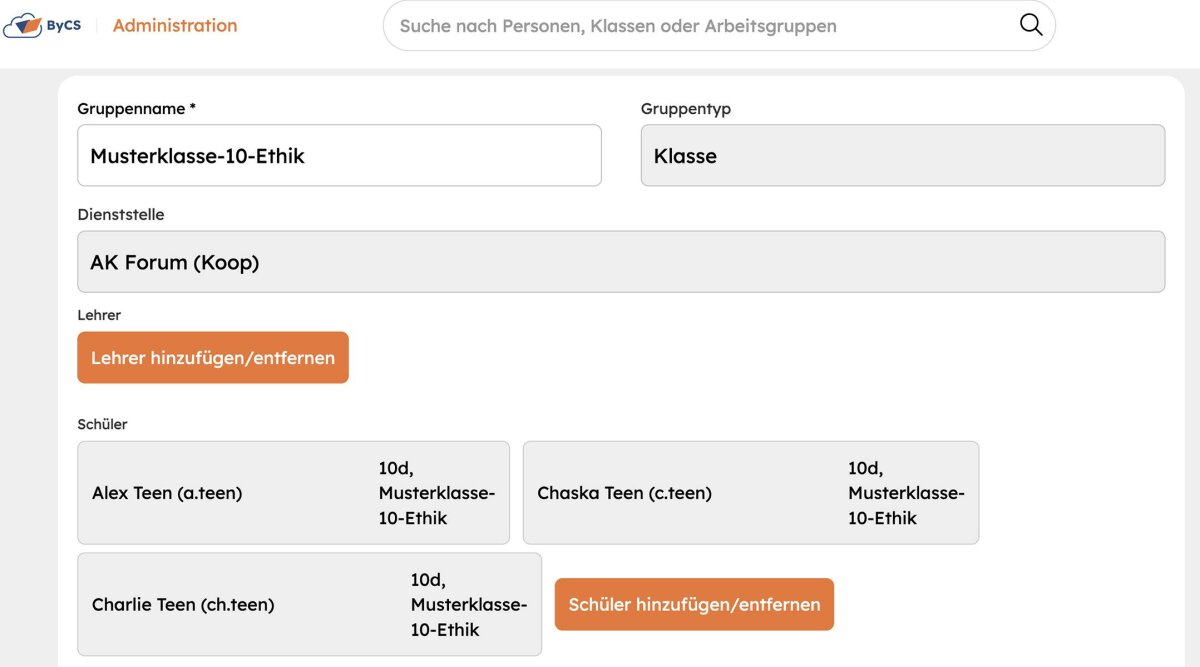The image size is (1200, 667).
Task: Click the Schüler hinzufügen/entfernen button
Action: (694, 604)
